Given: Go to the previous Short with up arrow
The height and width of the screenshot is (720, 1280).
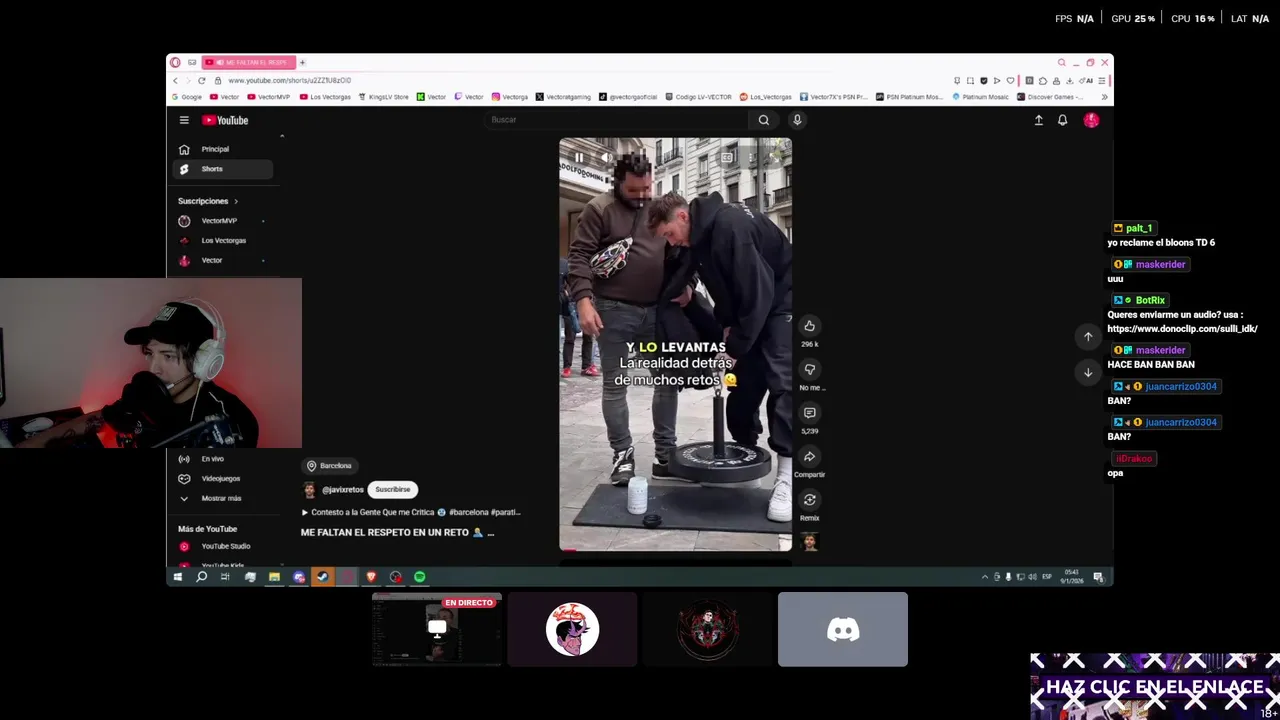Looking at the screenshot, I should (1088, 337).
